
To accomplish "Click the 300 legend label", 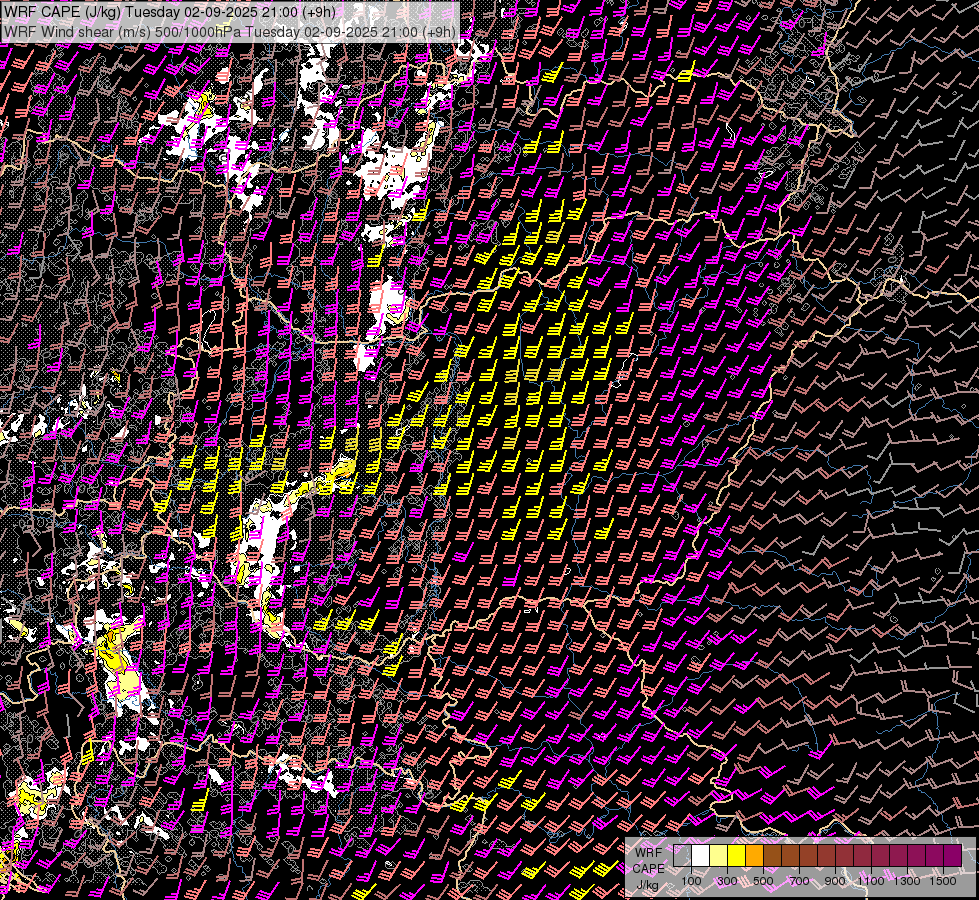I will click(727, 881).
